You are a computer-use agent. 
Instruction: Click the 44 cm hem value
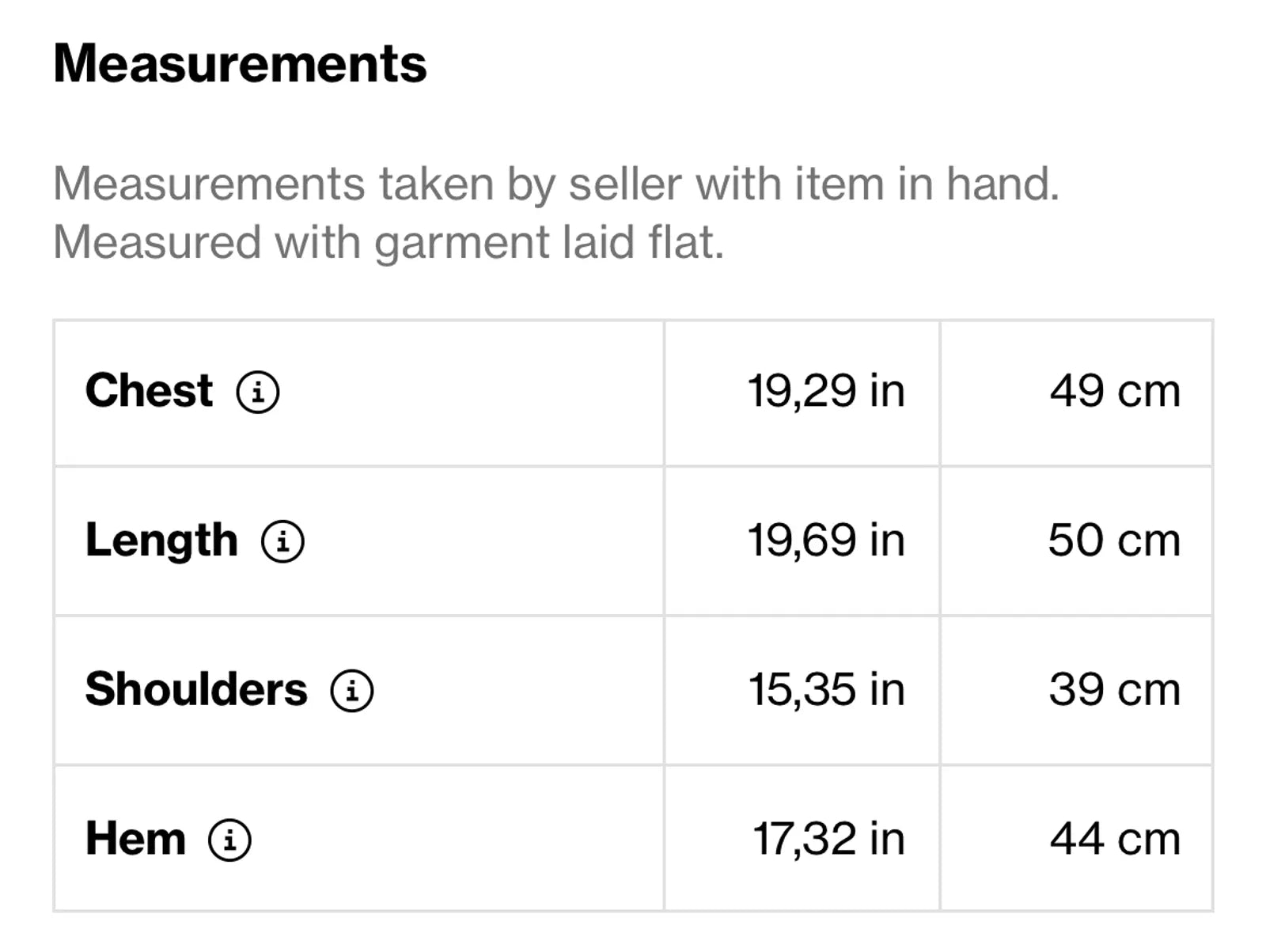point(1115,840)
